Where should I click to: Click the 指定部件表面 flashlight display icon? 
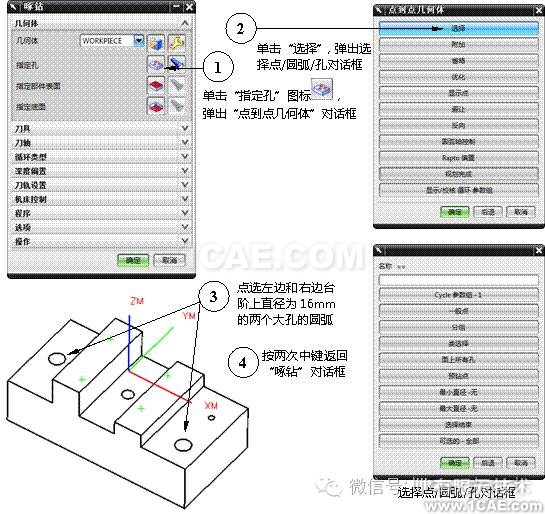tap(177, 84)
